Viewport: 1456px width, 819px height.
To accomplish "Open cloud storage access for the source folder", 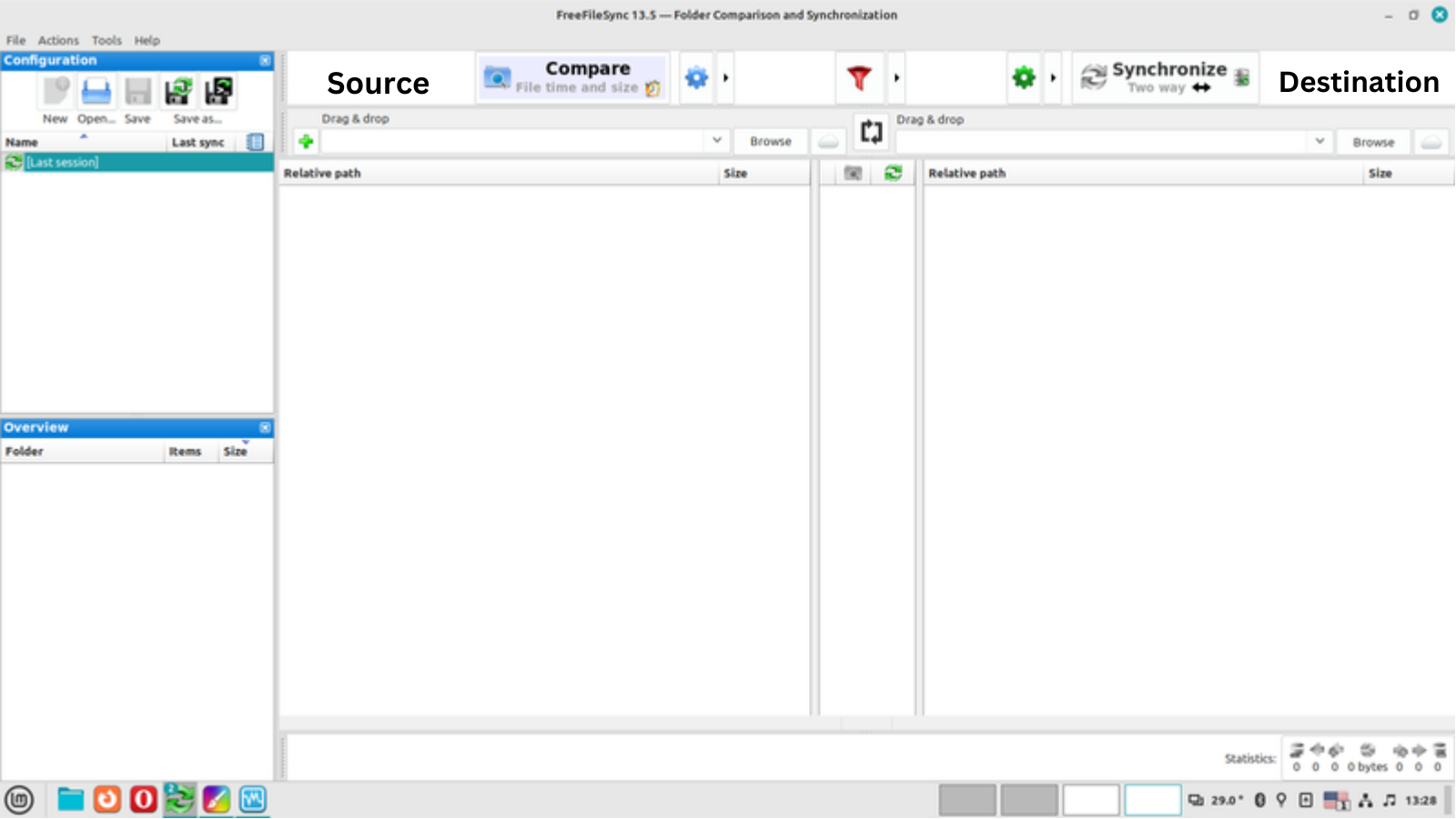I will [x=828, y=142].
